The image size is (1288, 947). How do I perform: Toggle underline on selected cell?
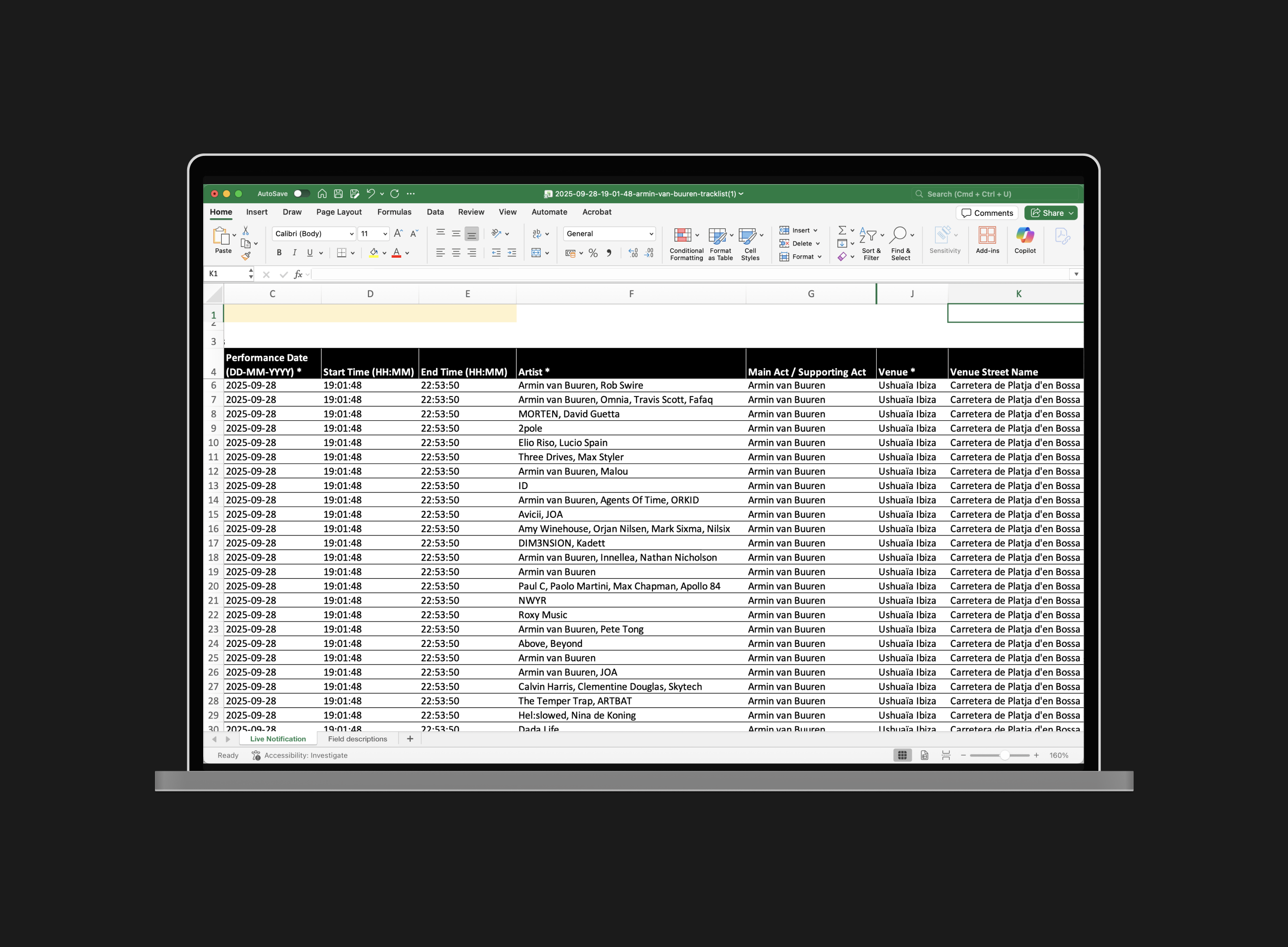[308, 252]
